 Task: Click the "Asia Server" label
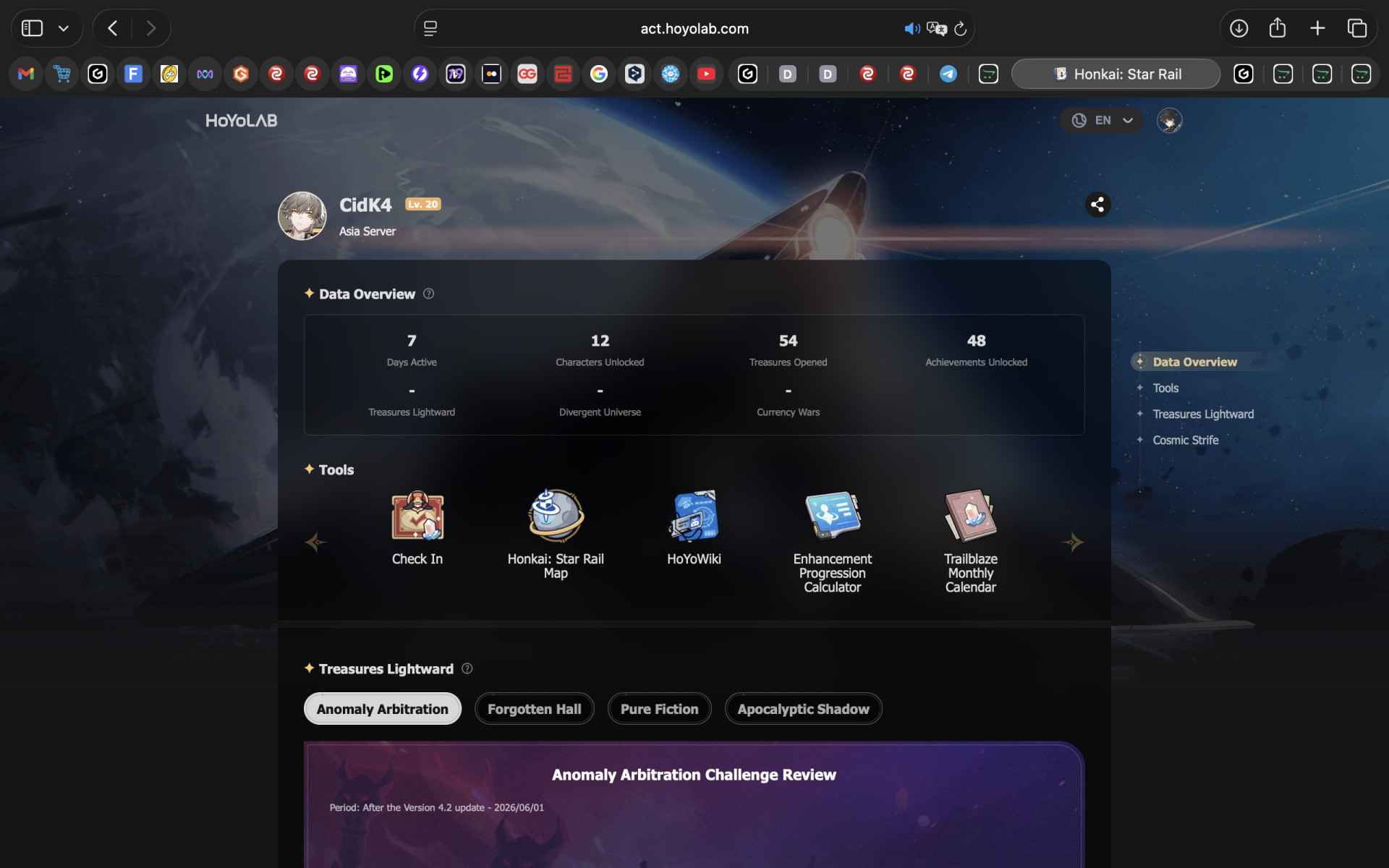click(368, 231)
